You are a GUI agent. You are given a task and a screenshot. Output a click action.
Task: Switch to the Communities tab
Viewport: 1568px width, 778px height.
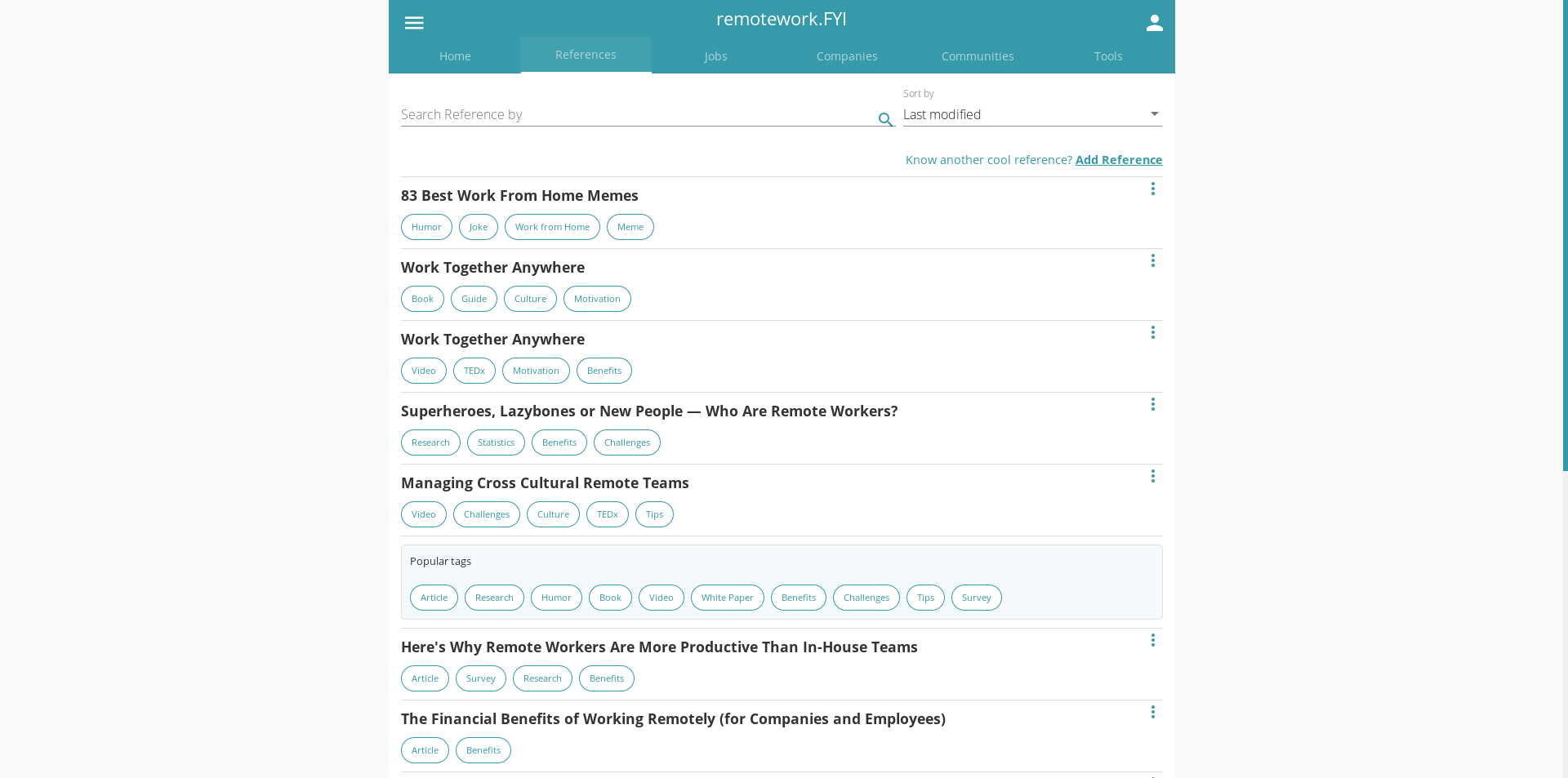pos(978,56)
